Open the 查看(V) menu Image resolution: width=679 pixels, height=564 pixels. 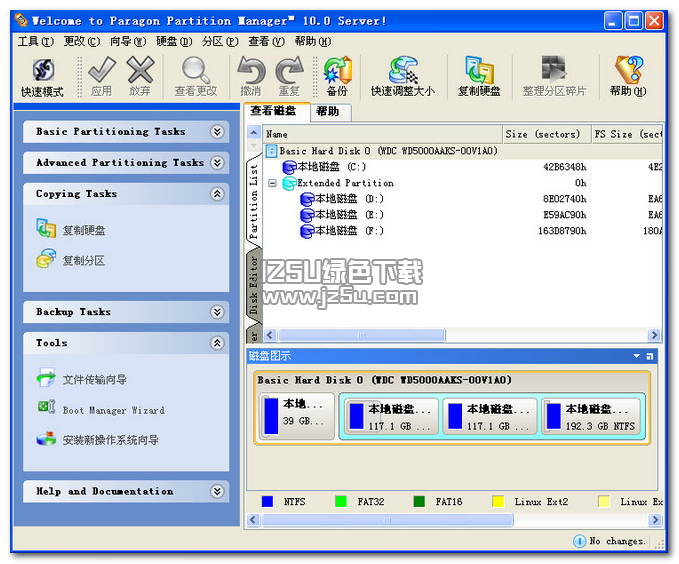[266, 42]
